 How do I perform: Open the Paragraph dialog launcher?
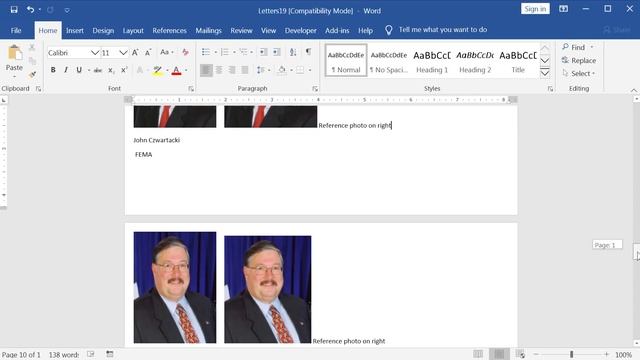pos(315,89)
